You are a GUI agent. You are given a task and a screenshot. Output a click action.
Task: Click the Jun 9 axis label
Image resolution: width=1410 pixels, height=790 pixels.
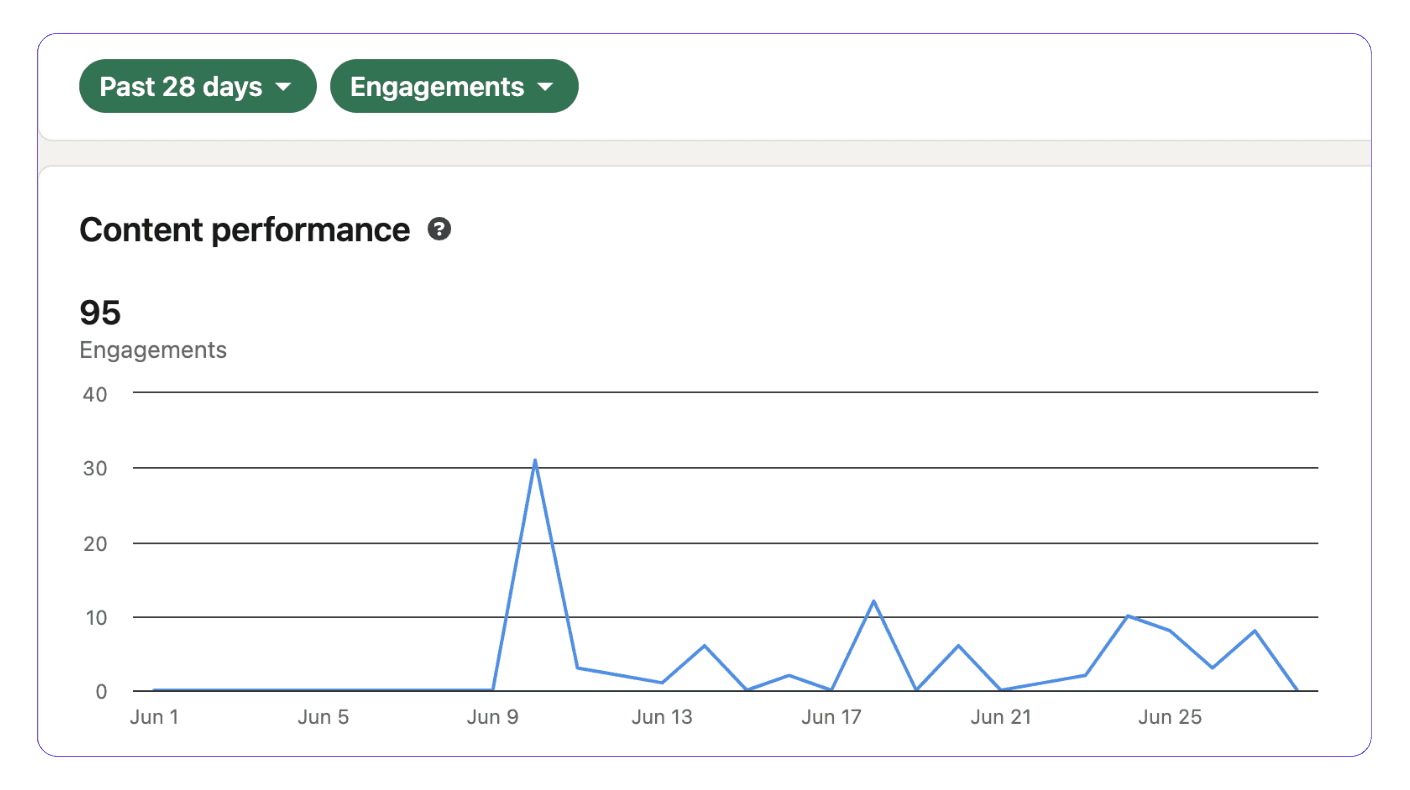[493, 717]
